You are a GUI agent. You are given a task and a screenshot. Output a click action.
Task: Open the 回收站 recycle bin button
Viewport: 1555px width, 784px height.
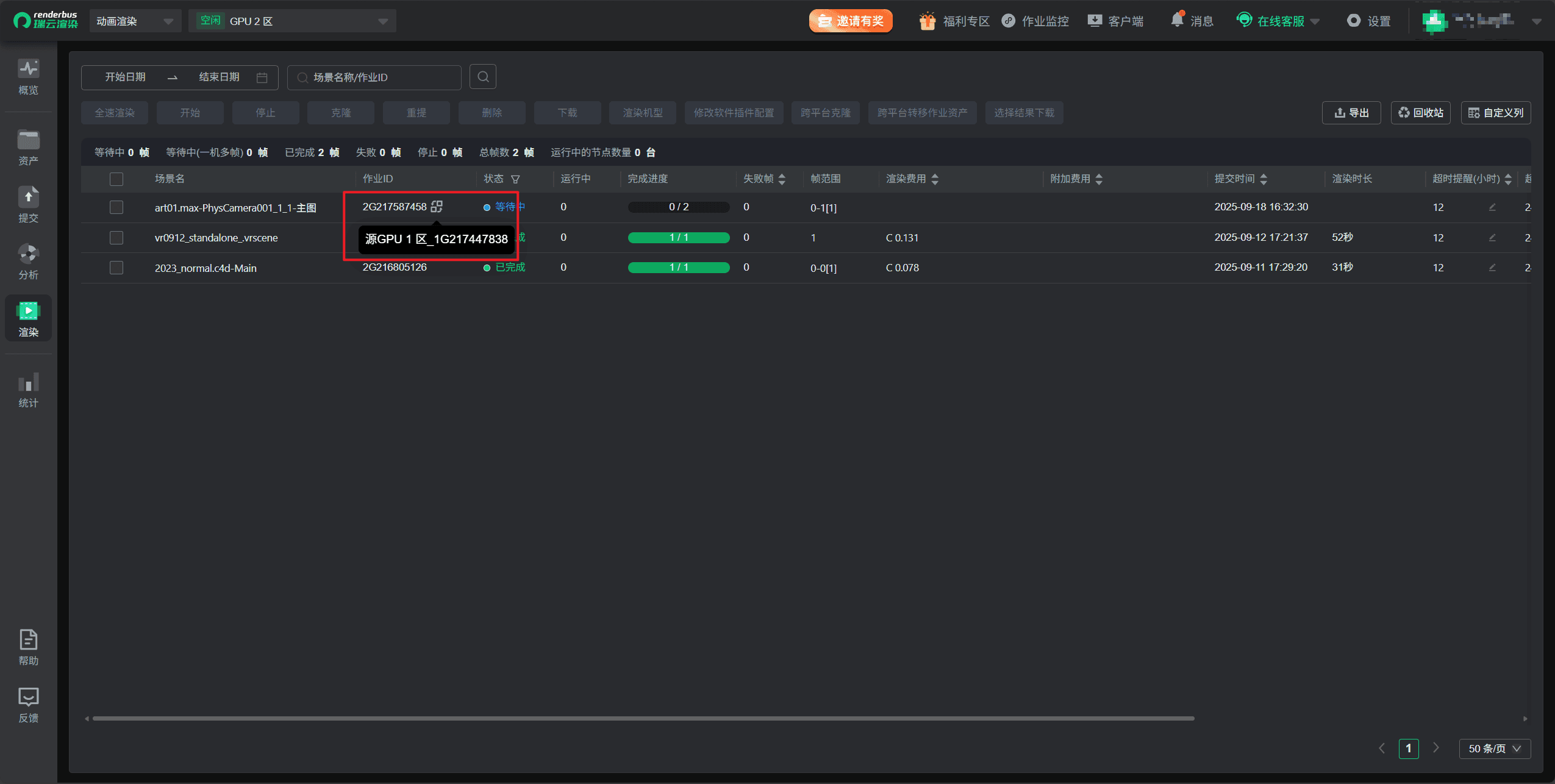coord(1420,113)
